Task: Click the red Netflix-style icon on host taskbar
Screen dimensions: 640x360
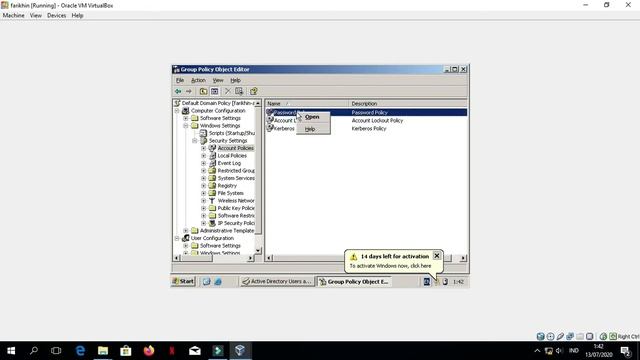Action: (172, 351)
